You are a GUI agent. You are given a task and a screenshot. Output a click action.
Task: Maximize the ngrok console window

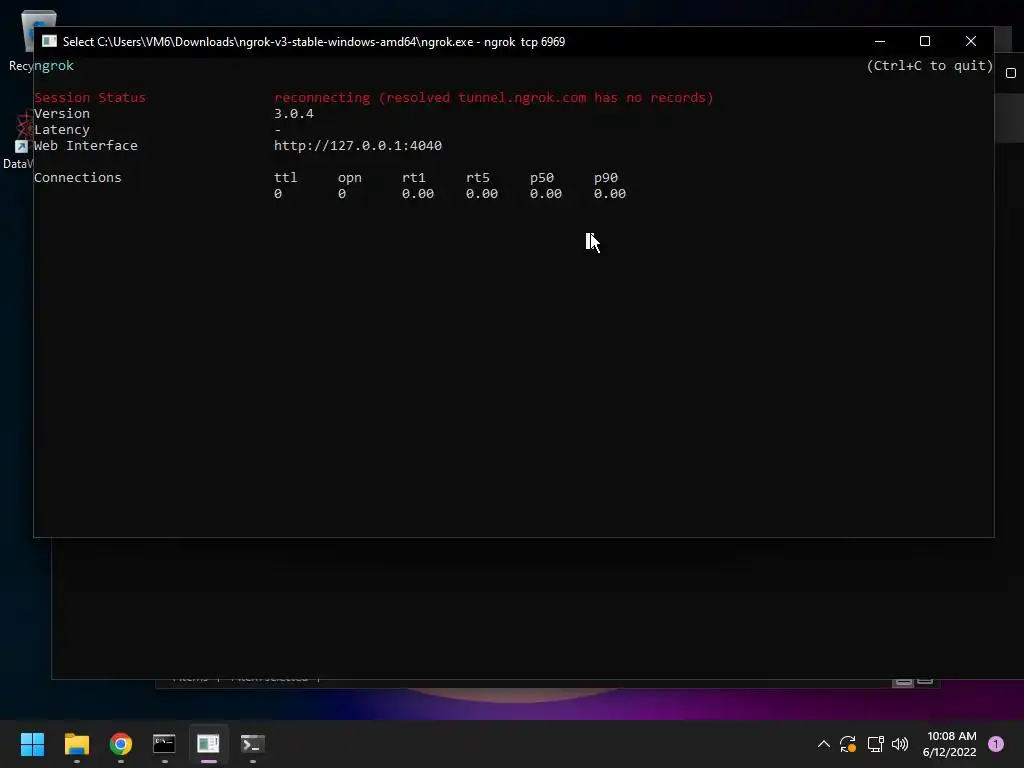tap(925, 41)
